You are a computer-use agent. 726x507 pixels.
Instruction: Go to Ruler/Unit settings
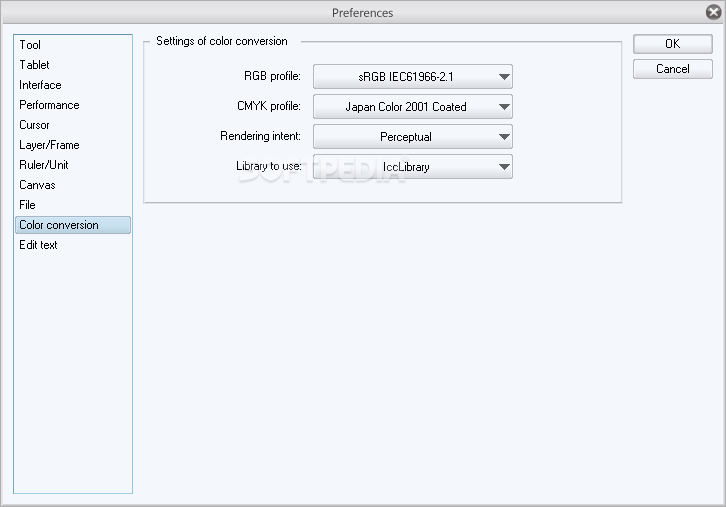coord(73,165)
